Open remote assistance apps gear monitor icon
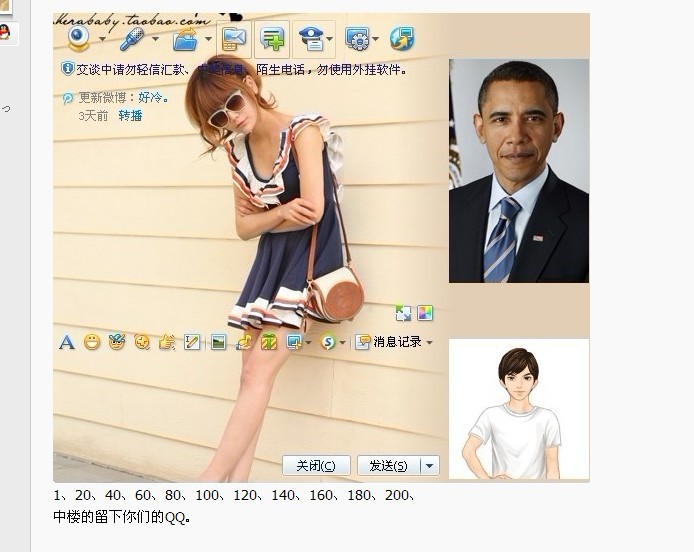This screenshot has height=552, width=694. point(358,39)
